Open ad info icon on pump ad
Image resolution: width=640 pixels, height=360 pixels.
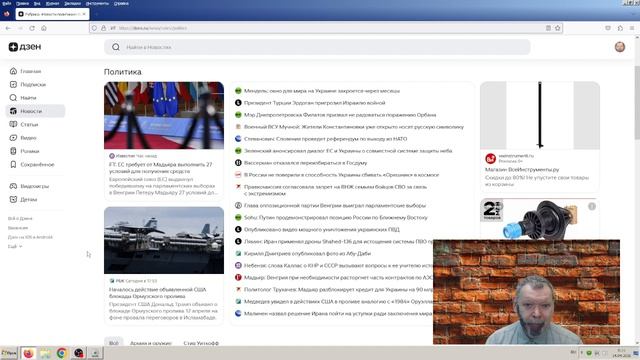pyautogui.click(x=592, y=207)
